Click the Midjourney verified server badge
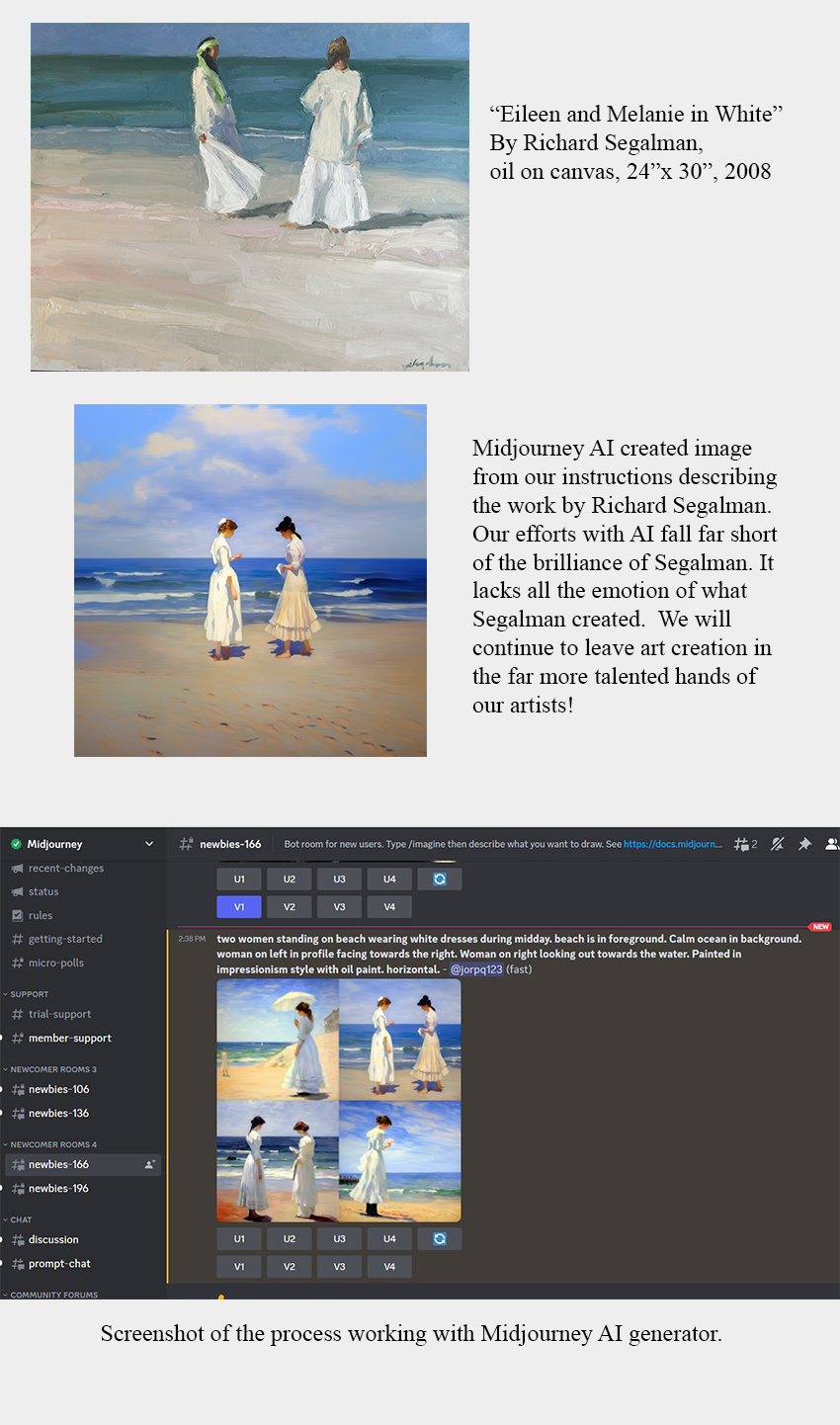840x1425 pixels. coord(16,844)
